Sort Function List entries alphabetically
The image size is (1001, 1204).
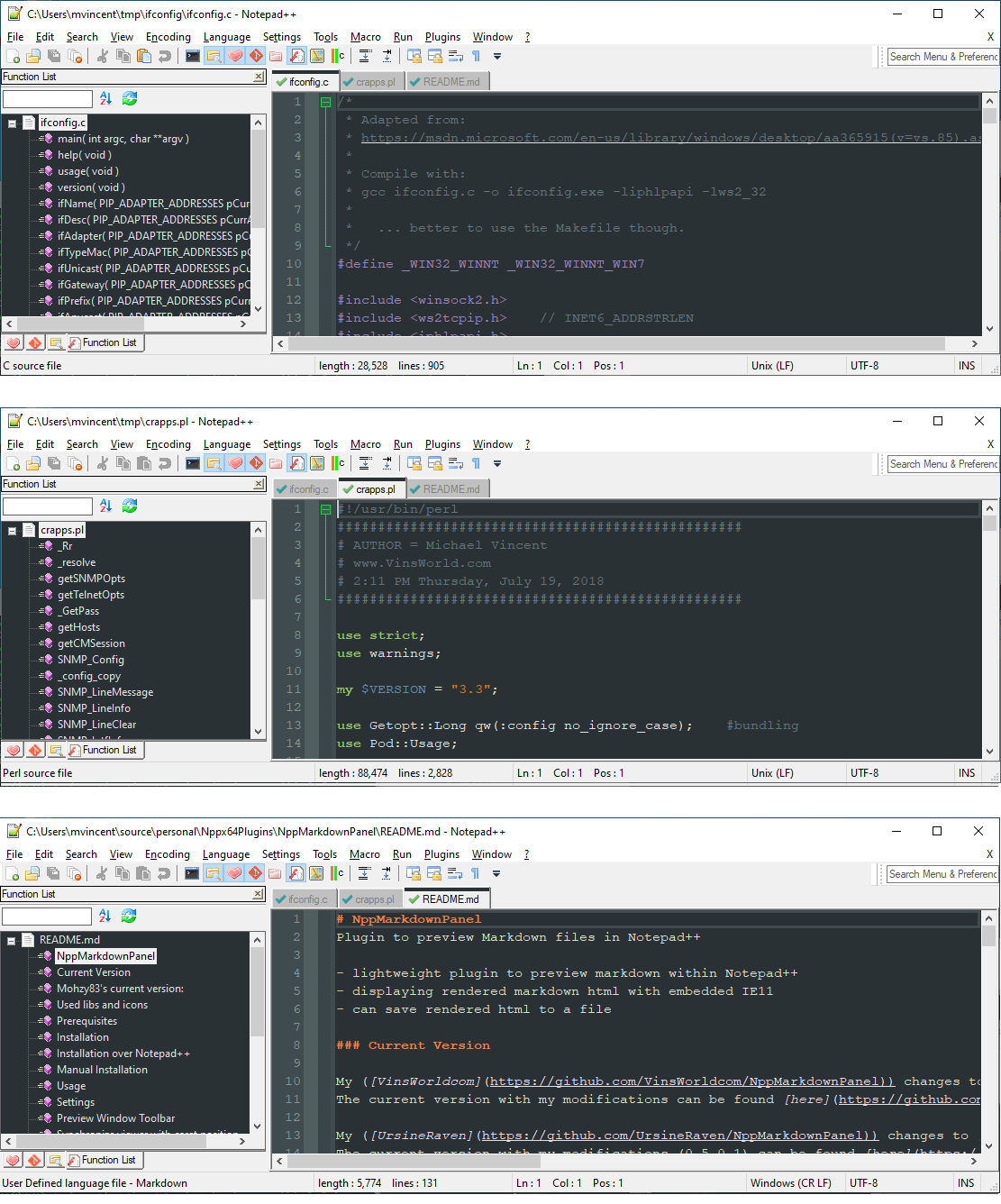click(106, 98)
